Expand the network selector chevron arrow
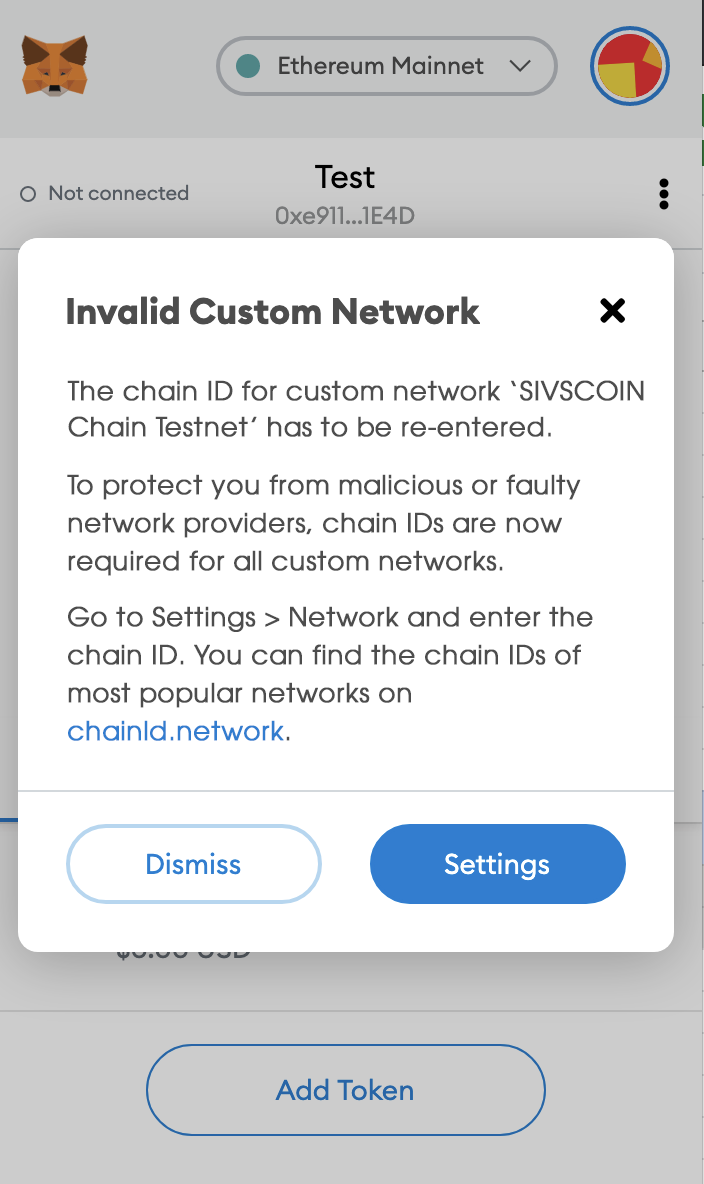Viewport: 704px width, 1184px height. (519, 66)
